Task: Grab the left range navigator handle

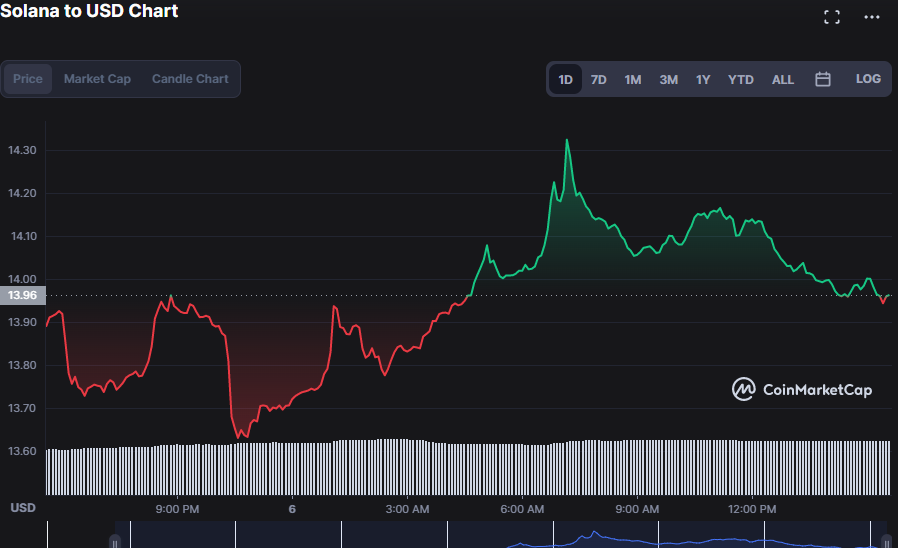Action: 115,542
